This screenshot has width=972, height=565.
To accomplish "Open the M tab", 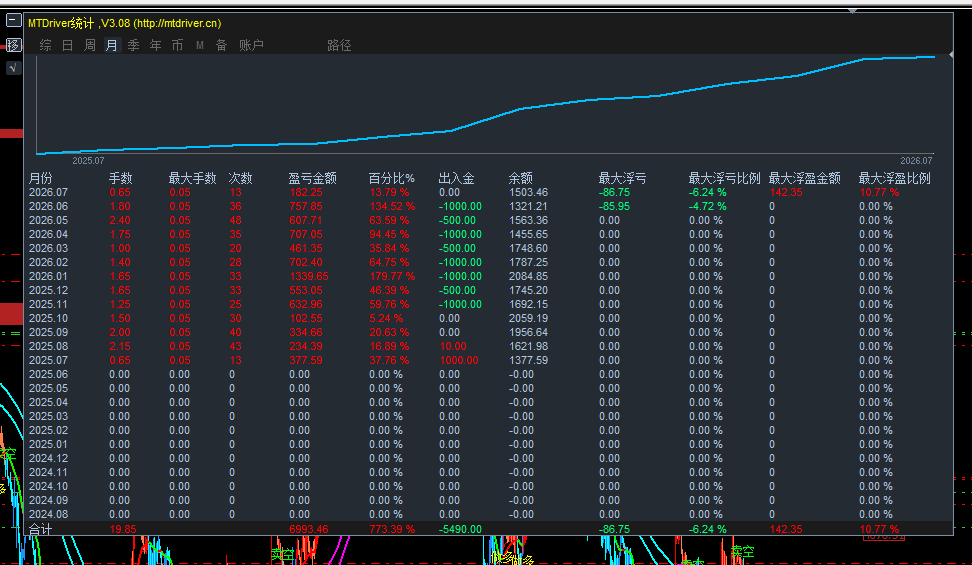I will point(200,45).
